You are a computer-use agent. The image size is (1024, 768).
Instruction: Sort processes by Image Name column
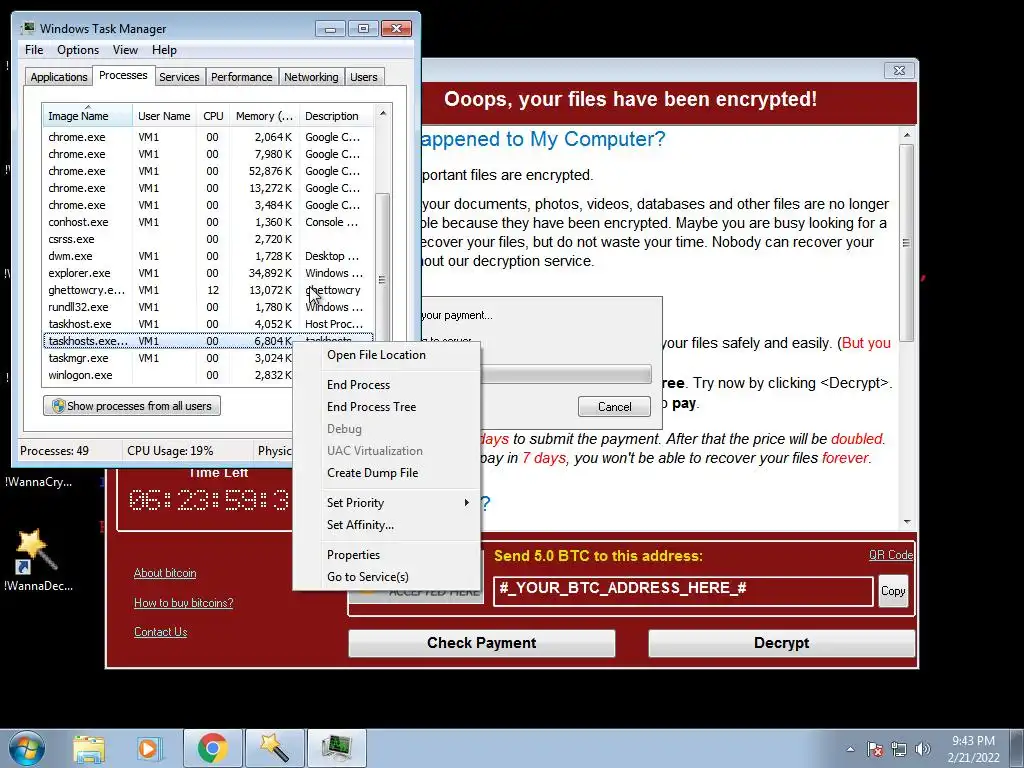pos(88,116)
